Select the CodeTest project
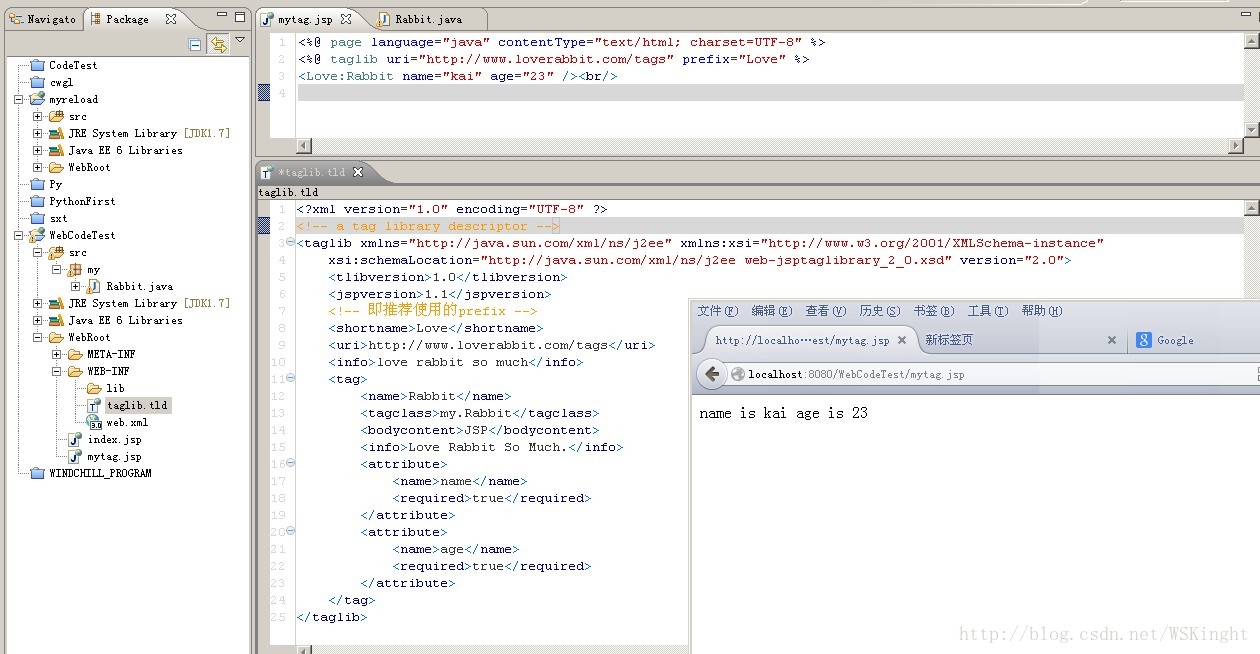 click(73, 65)
